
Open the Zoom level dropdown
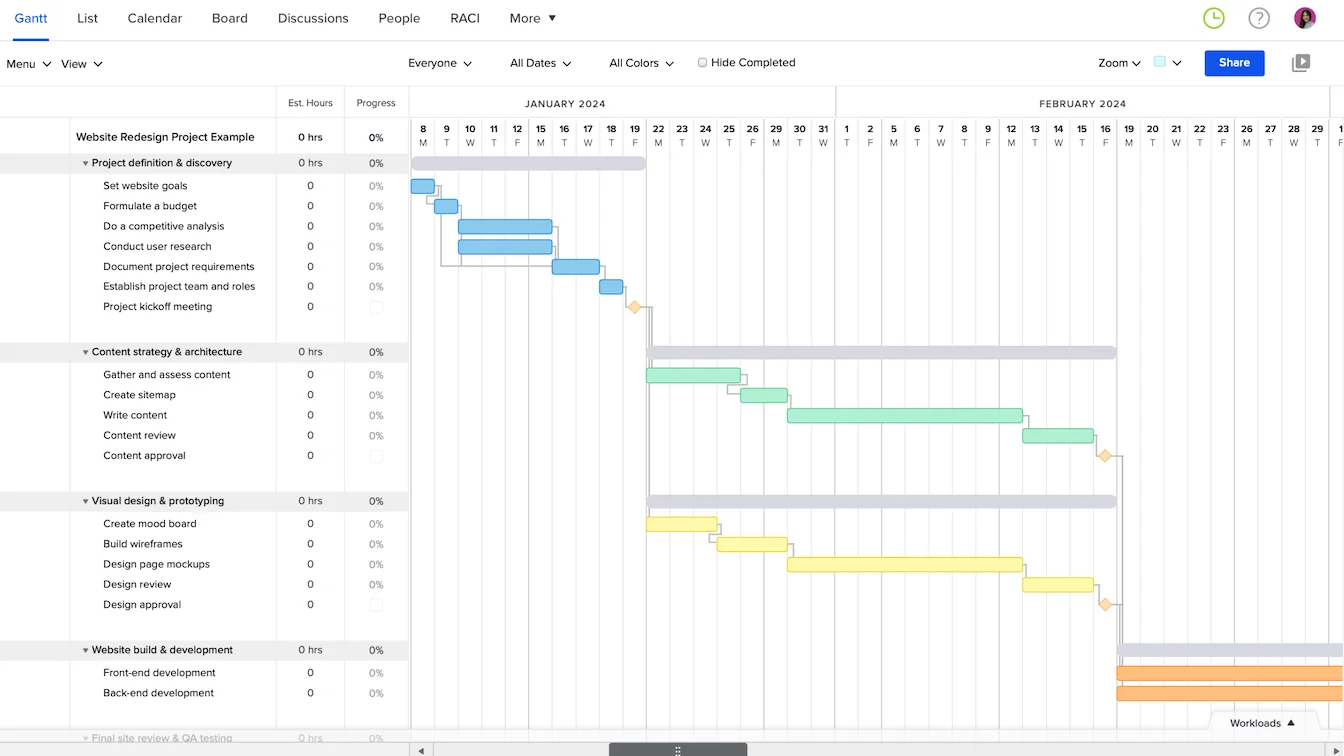[1119, 62]
